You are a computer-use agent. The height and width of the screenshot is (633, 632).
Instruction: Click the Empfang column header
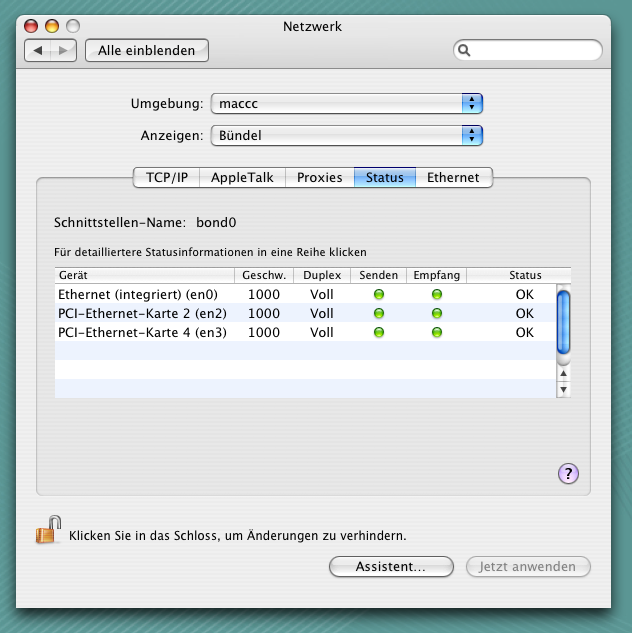point(437,275)
